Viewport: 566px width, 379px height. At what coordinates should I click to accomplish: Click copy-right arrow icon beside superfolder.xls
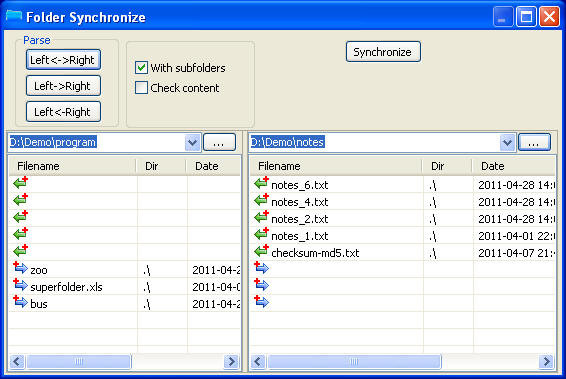pyautogui.click(x=21, y=285)
